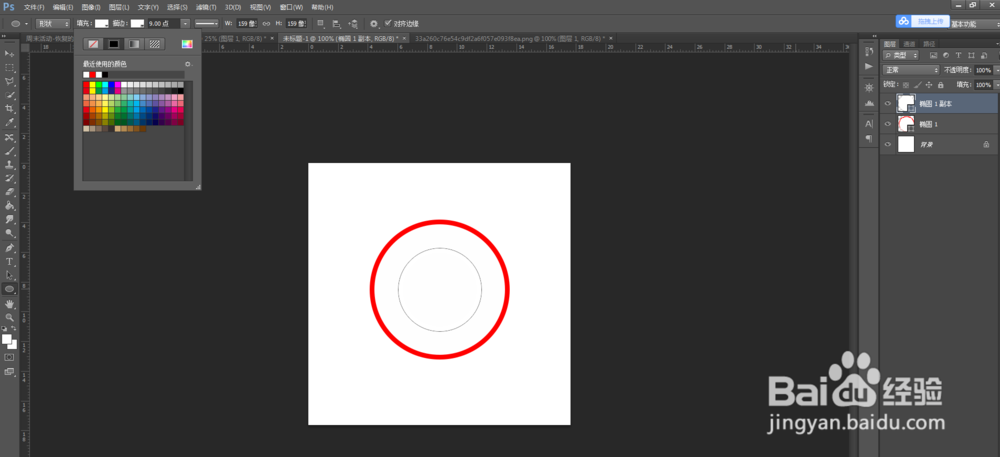Select the Eyedropper tool
Image resolution: width=1000 pixels, height=457 pixels.
(x=10, y=122)
